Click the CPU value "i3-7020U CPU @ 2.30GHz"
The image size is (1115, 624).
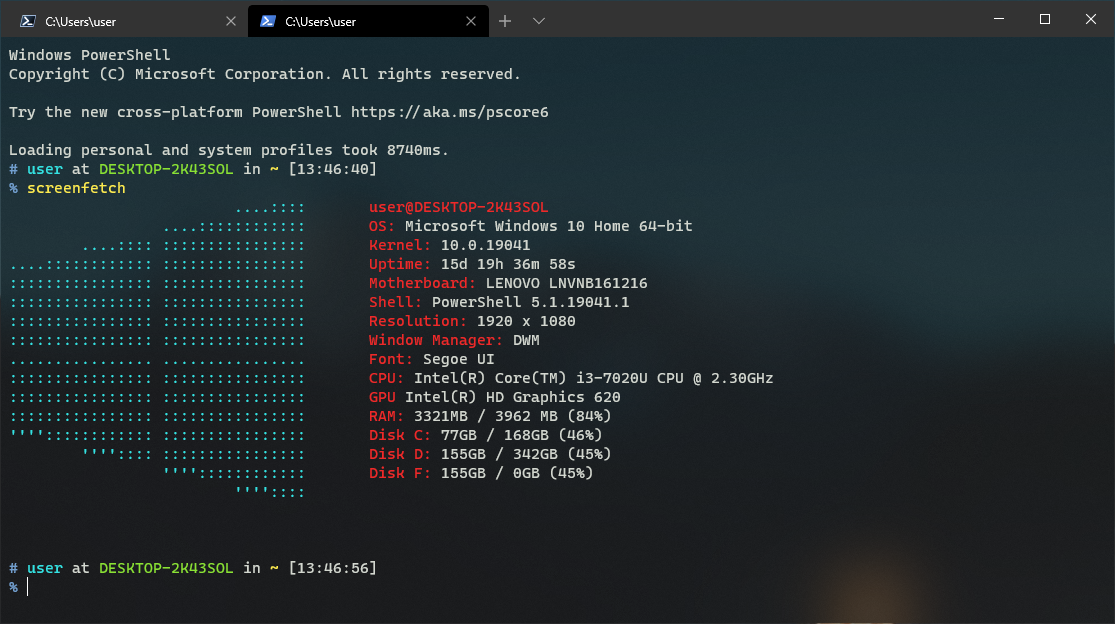(674, 379)
